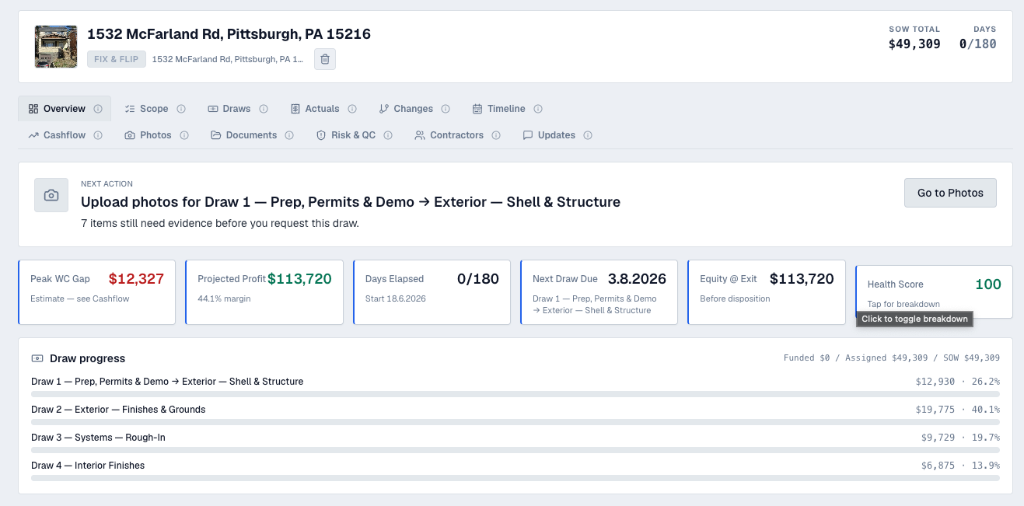The width and height of the screenshot is (1024, 506).
Task: Click the Draw 3 progress bar
Action: (x=515, y=451)
